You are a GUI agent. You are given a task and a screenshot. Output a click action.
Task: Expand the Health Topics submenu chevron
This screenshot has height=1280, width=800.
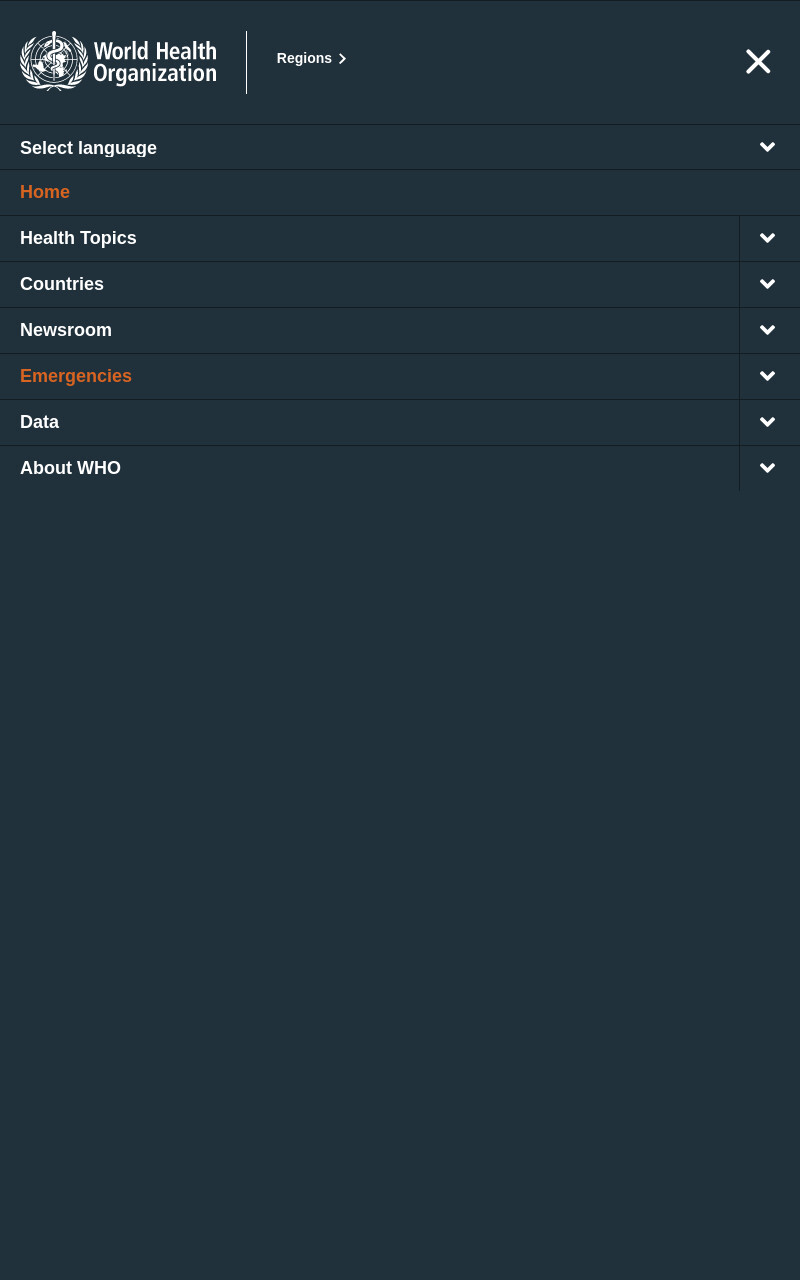768,238
